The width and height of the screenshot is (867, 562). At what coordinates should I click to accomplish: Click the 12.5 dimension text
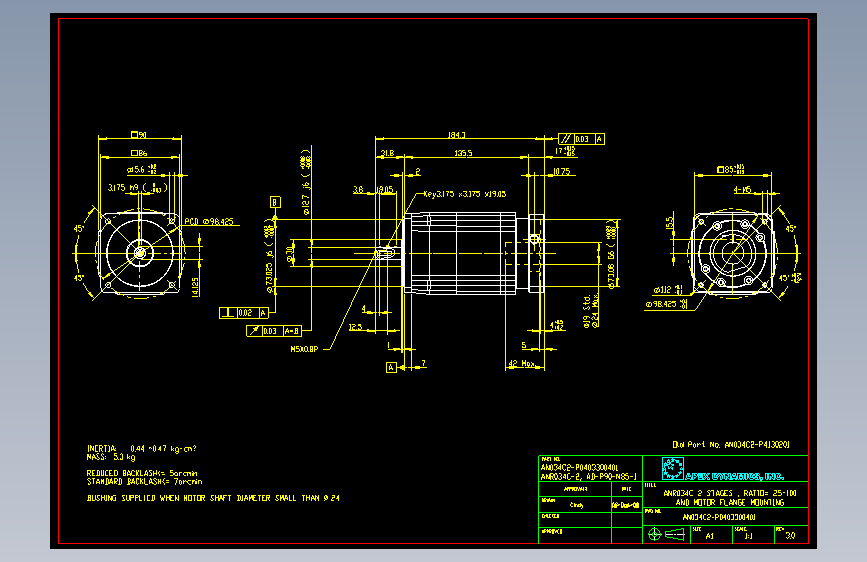pyautogui.click(x=355, y=327)
